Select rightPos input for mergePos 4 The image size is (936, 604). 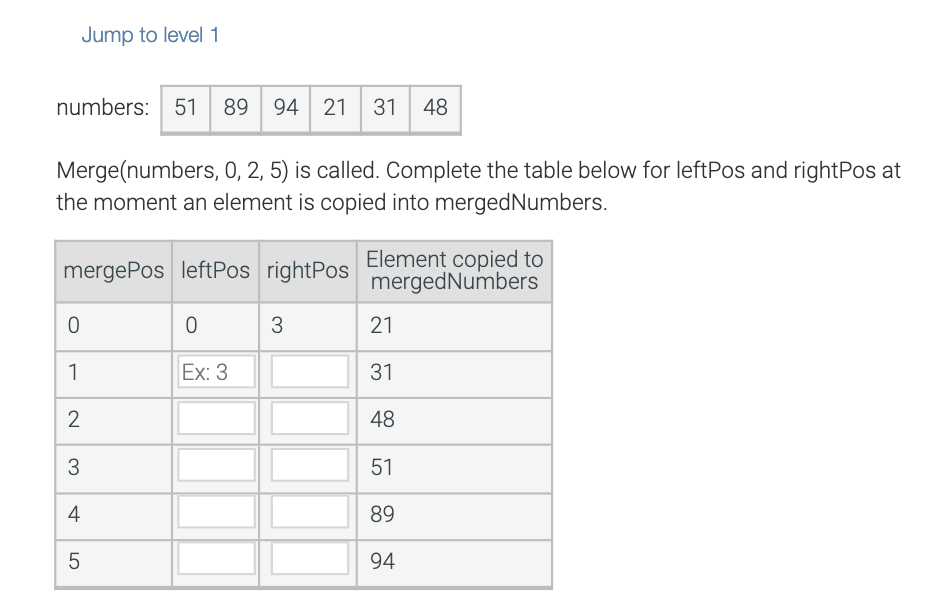click(309, 512)
